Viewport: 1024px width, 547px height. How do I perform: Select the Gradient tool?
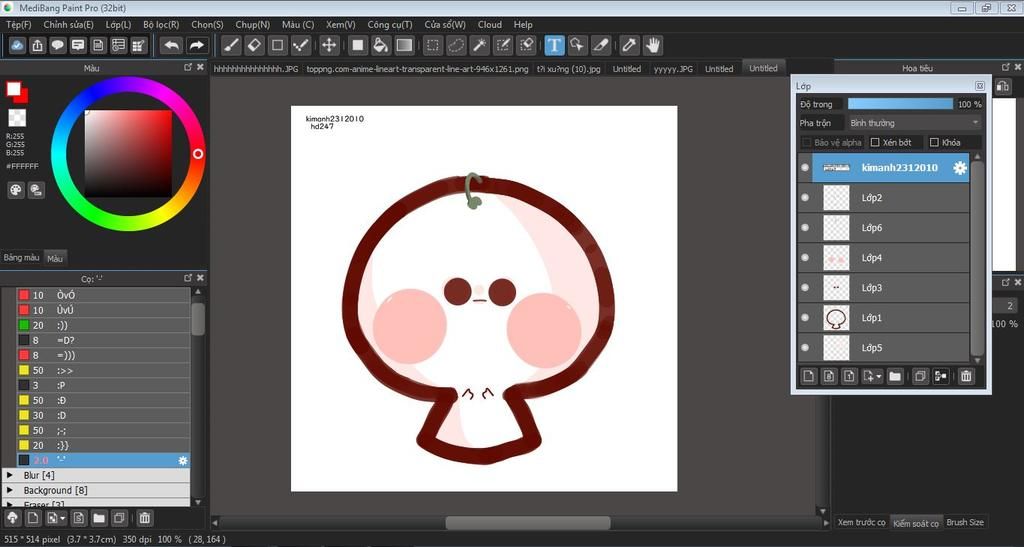tap(404, 45)
